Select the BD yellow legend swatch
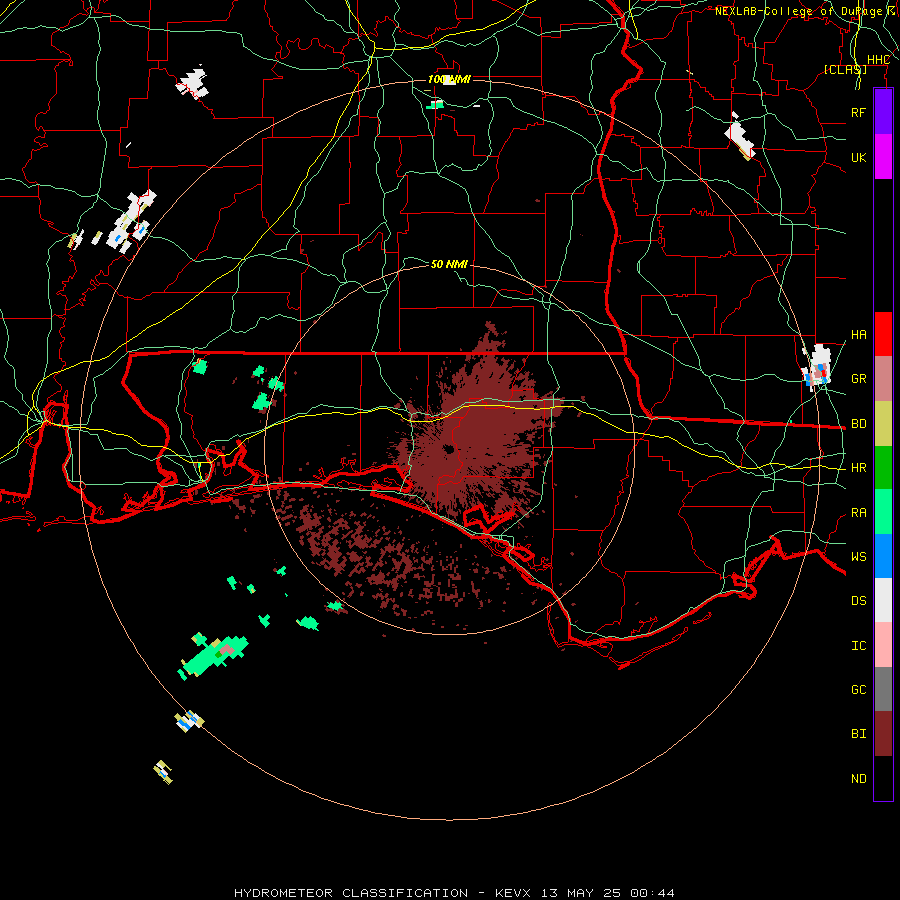 tap(883, 424)
